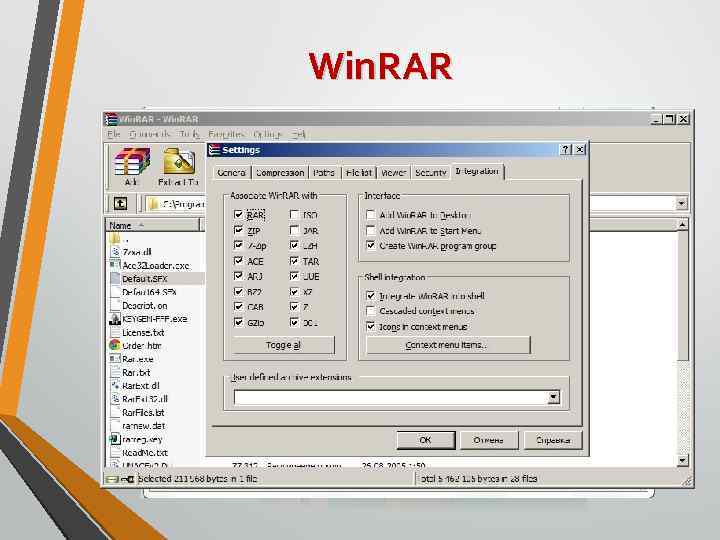This screenshot has height=540, width=720.
Task: Confirm settings with OK button
Action: (x=426, y=440)
